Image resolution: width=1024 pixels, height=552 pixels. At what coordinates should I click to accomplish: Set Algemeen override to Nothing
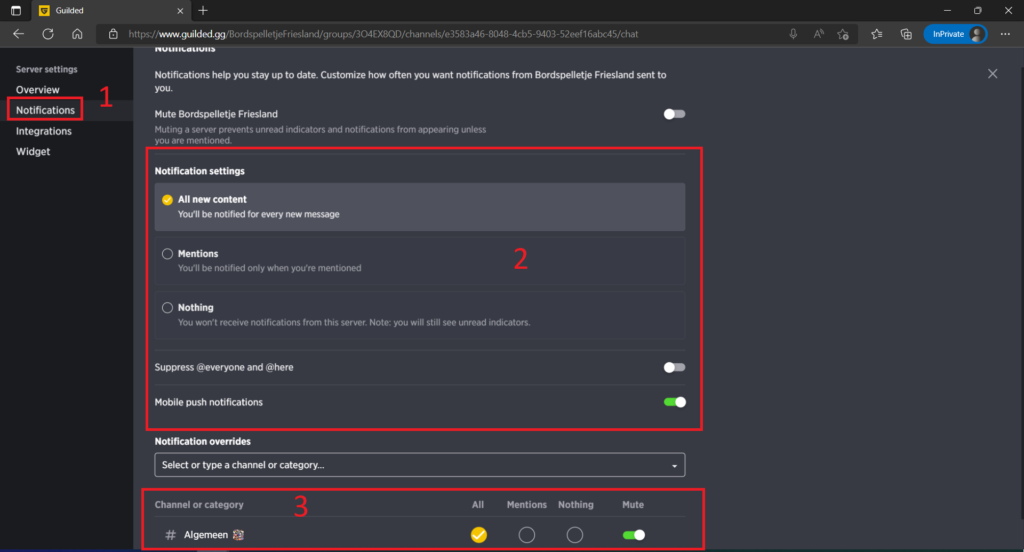point(575,534)
